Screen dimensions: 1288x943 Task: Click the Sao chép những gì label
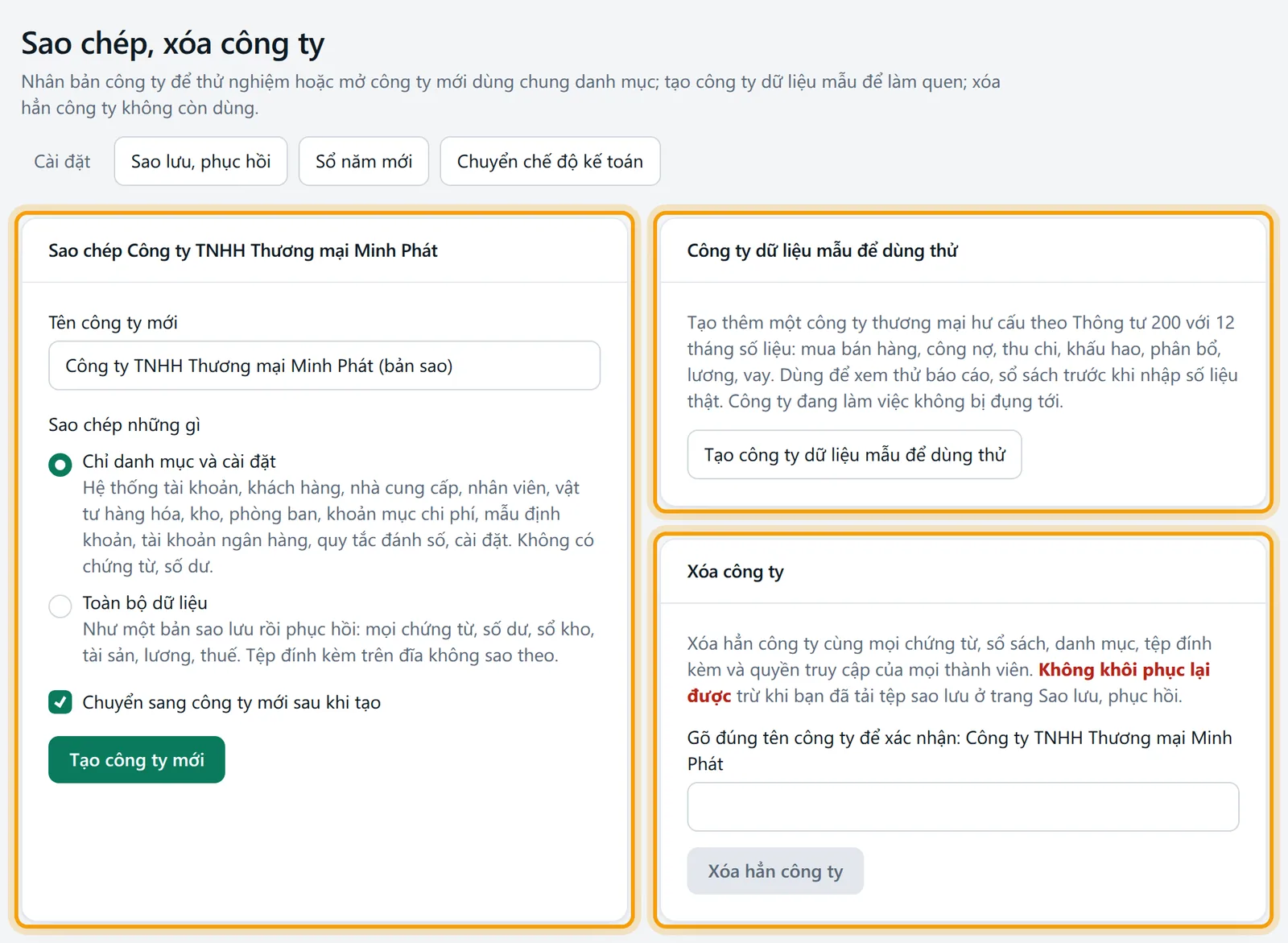(x=124, y=424)
